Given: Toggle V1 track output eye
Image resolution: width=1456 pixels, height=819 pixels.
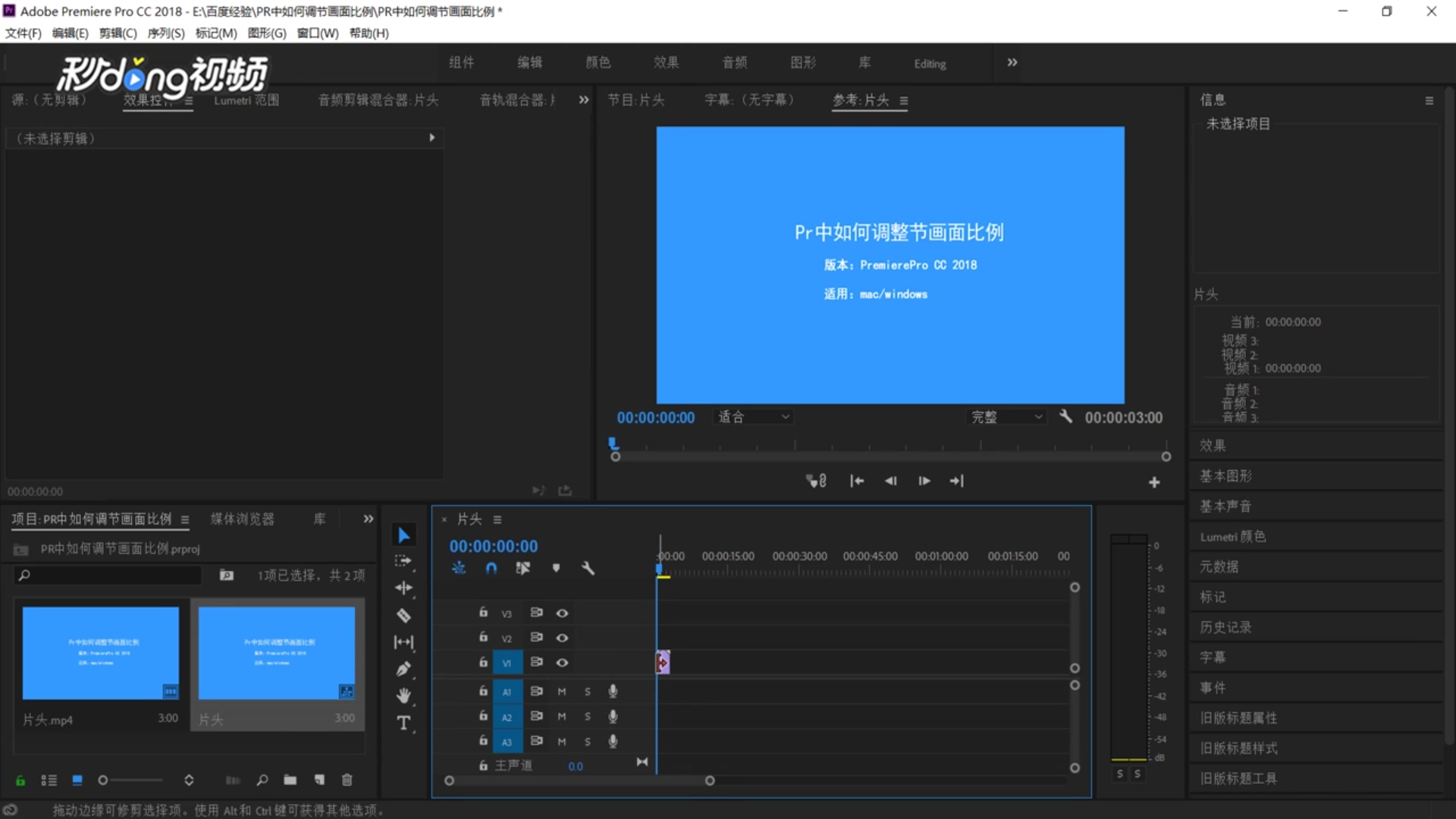Looking at the screenshot, I should point(562,663).
